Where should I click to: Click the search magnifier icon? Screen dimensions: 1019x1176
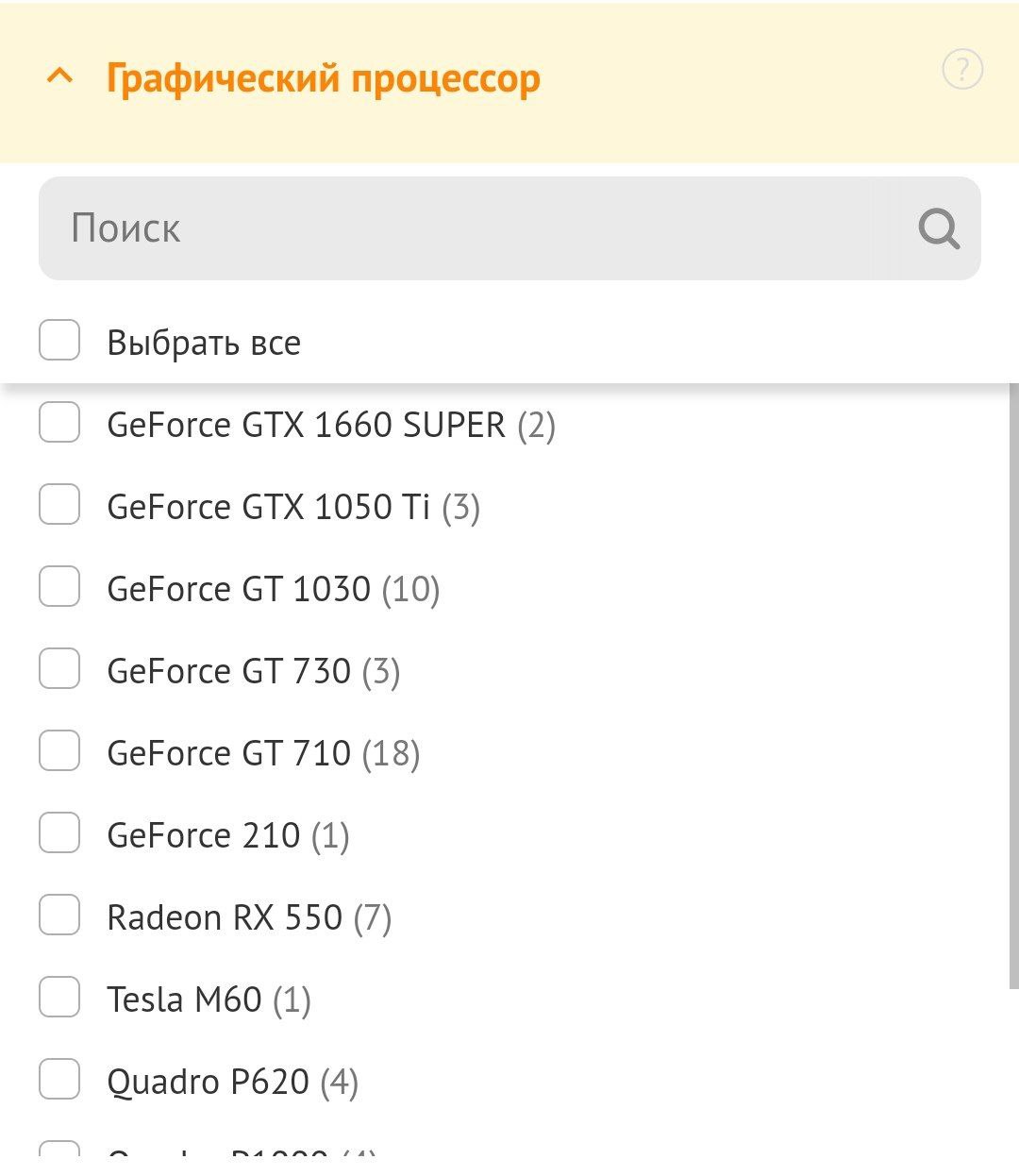point(939,228)
